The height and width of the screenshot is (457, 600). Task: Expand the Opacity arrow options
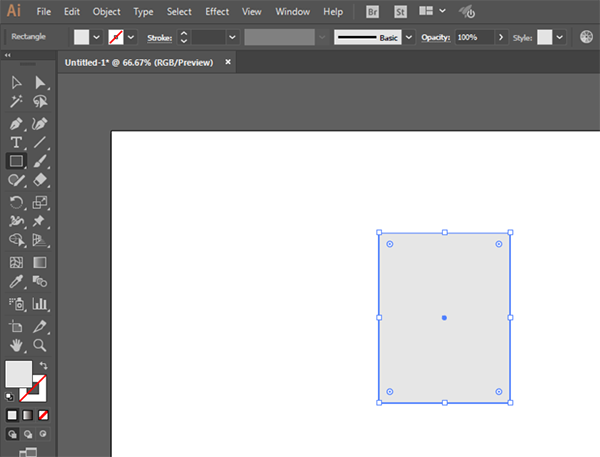[x=501, y=37]
